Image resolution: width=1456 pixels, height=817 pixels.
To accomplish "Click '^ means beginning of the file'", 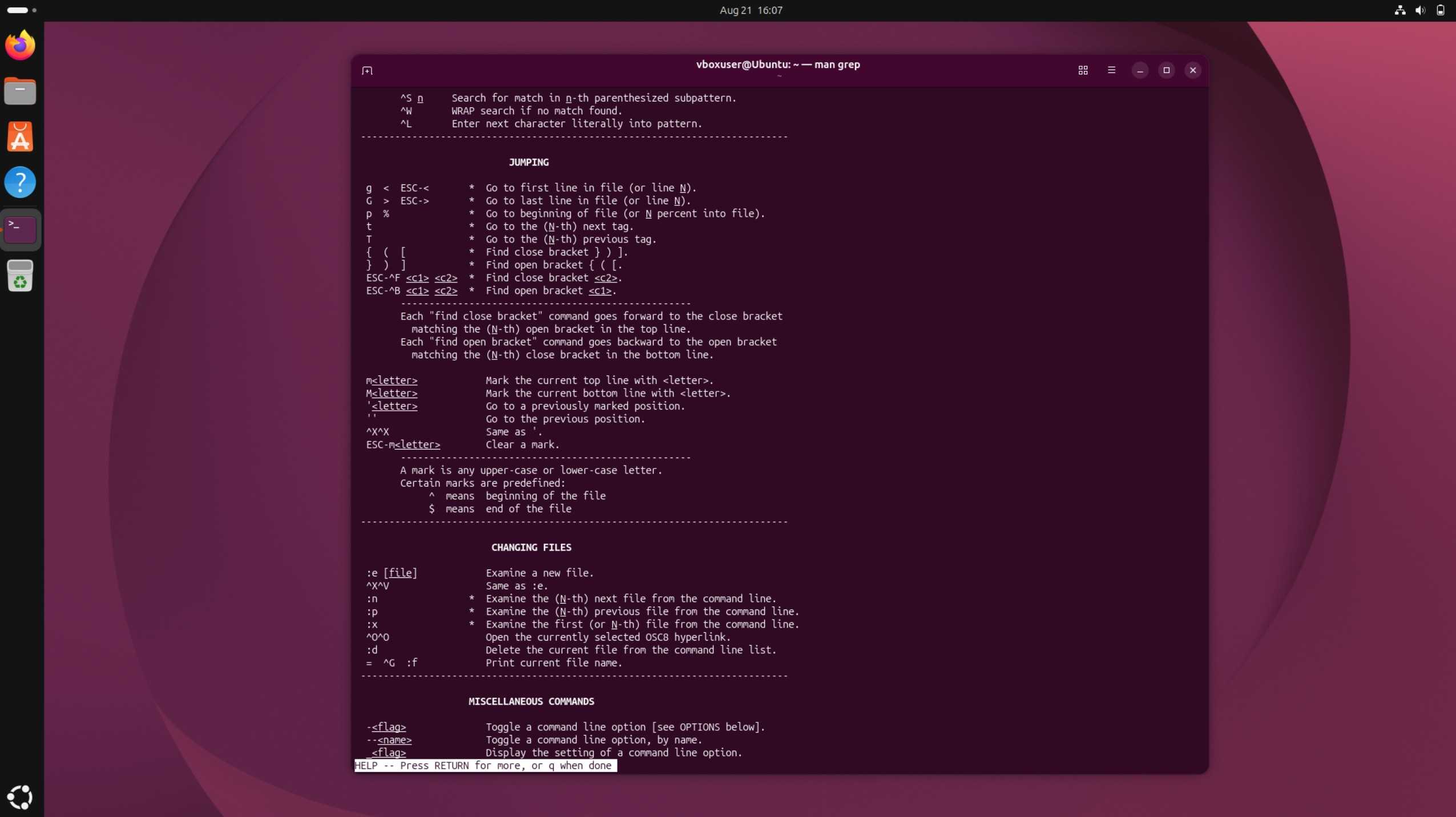I will 517,496.
